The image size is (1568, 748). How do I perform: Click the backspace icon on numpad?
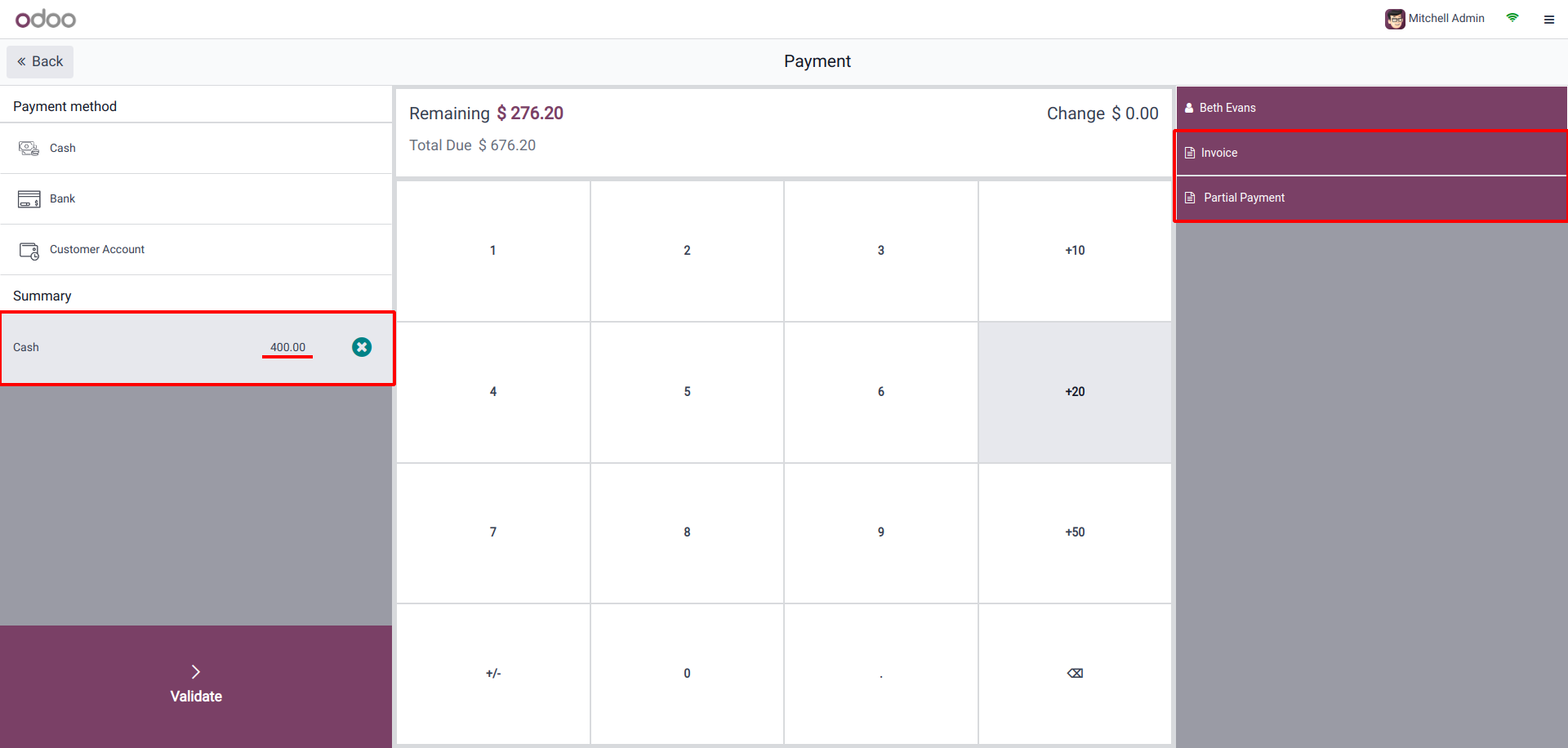[x=1075, y=674]
